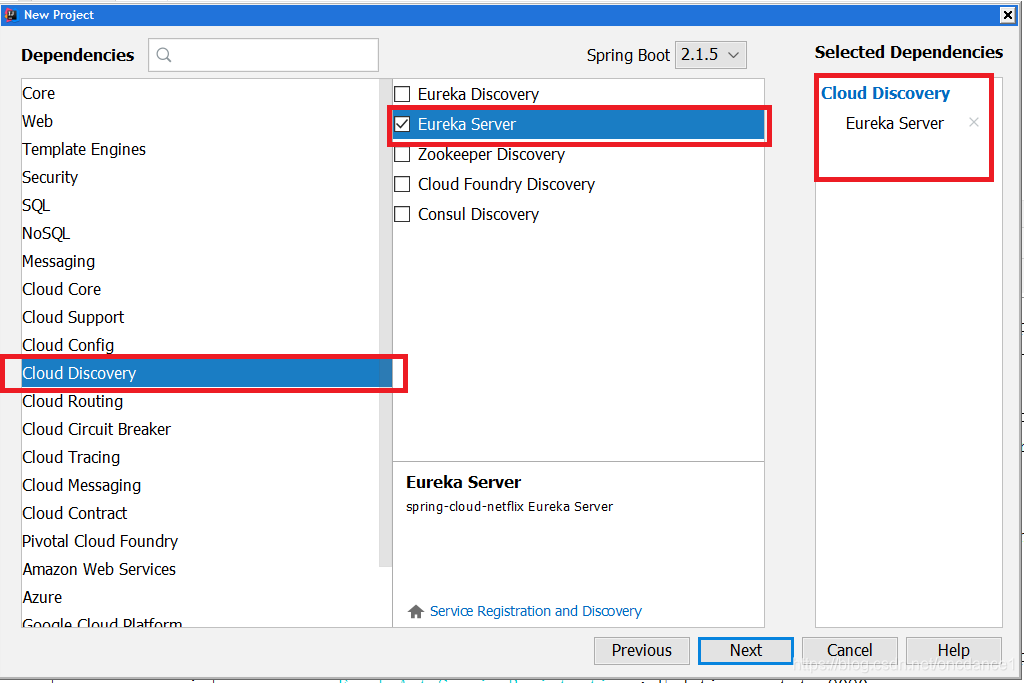Click the categories list scrollbar
Screen dimensions: 1024x683
click(x=385, y=323)
